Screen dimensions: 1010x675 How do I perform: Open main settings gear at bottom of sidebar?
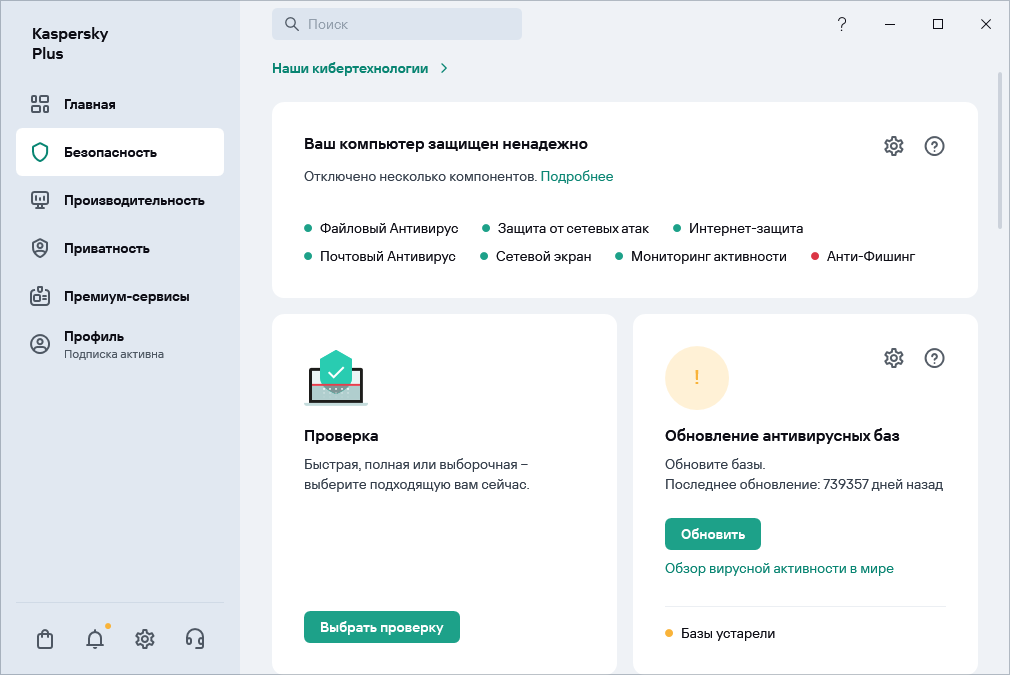(144, 638)
